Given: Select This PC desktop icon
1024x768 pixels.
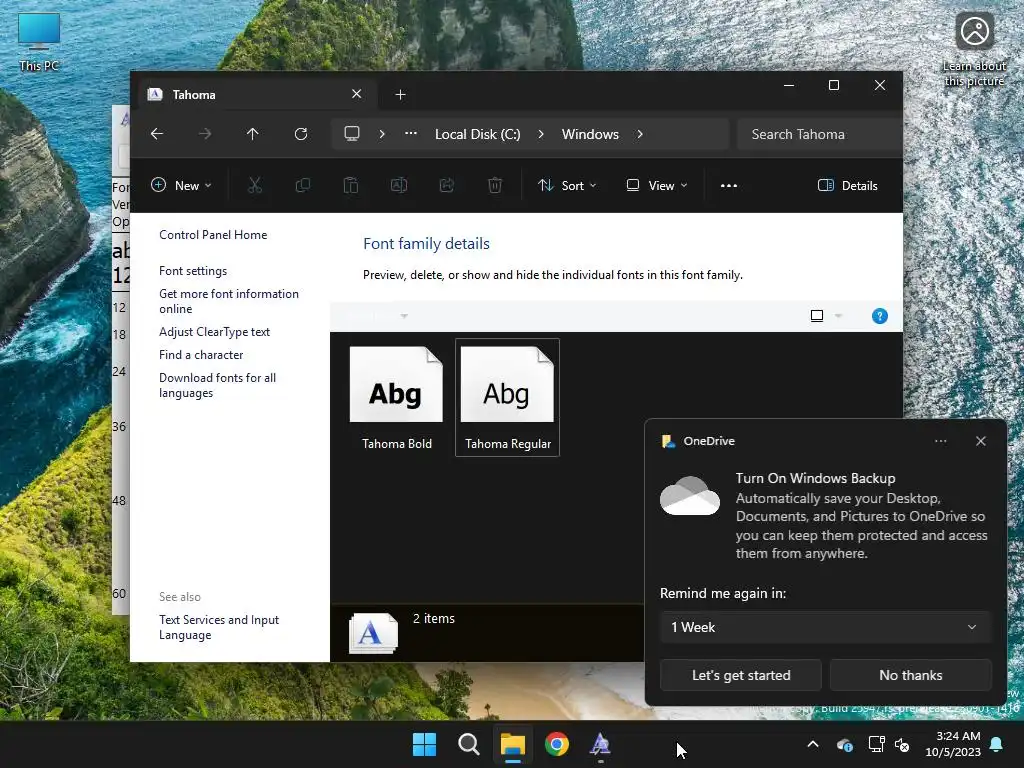Looking at the screenshot, I should pyautogui.click(x=39, y=42).
